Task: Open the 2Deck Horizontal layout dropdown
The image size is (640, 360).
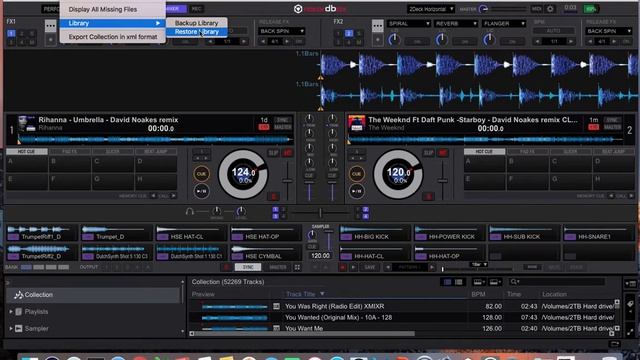Action: click(431, 9)
